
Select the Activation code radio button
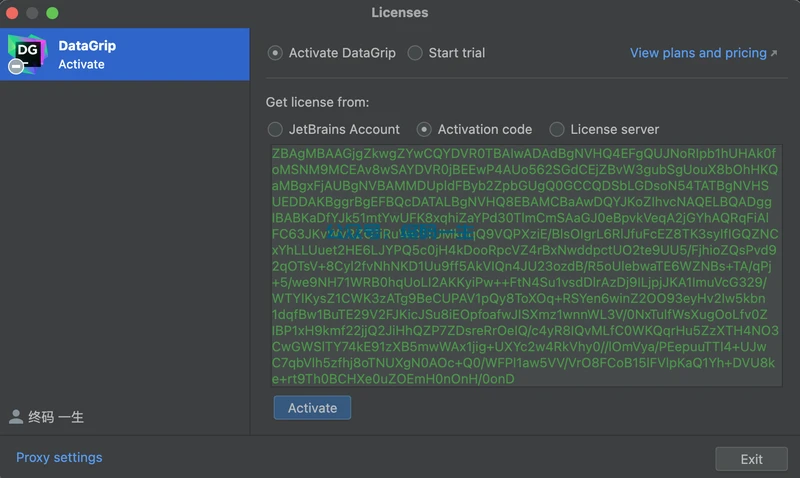point(424,129)
